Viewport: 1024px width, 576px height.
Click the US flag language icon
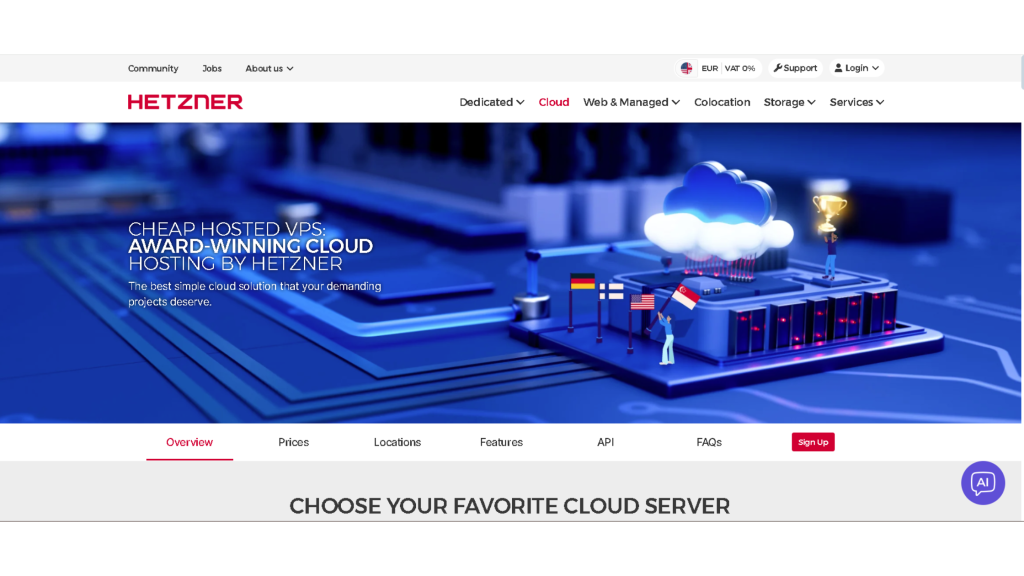point(686,68)
